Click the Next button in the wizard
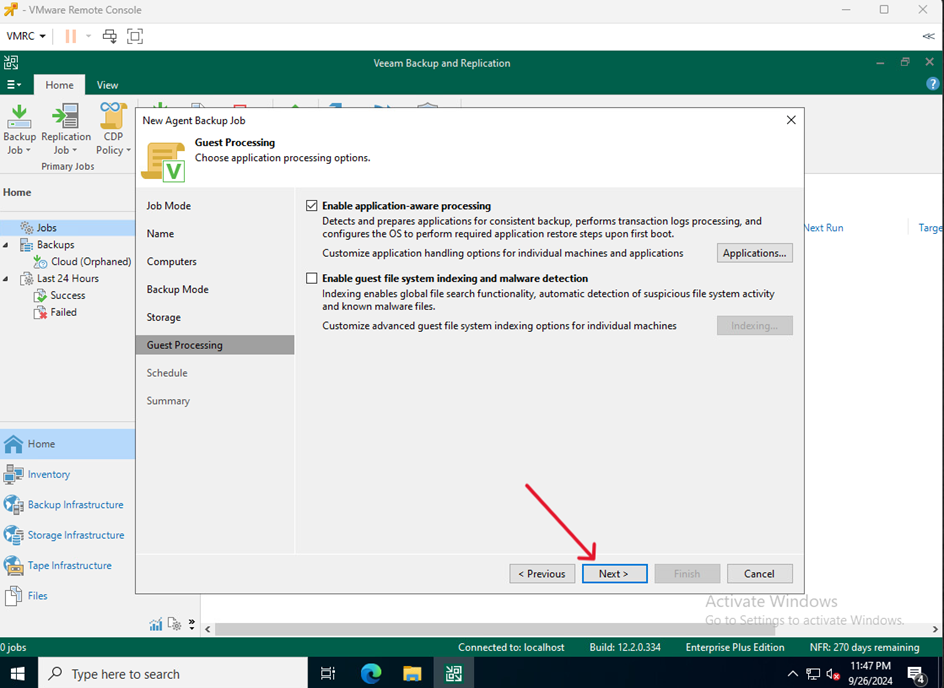 pos(614,574)
